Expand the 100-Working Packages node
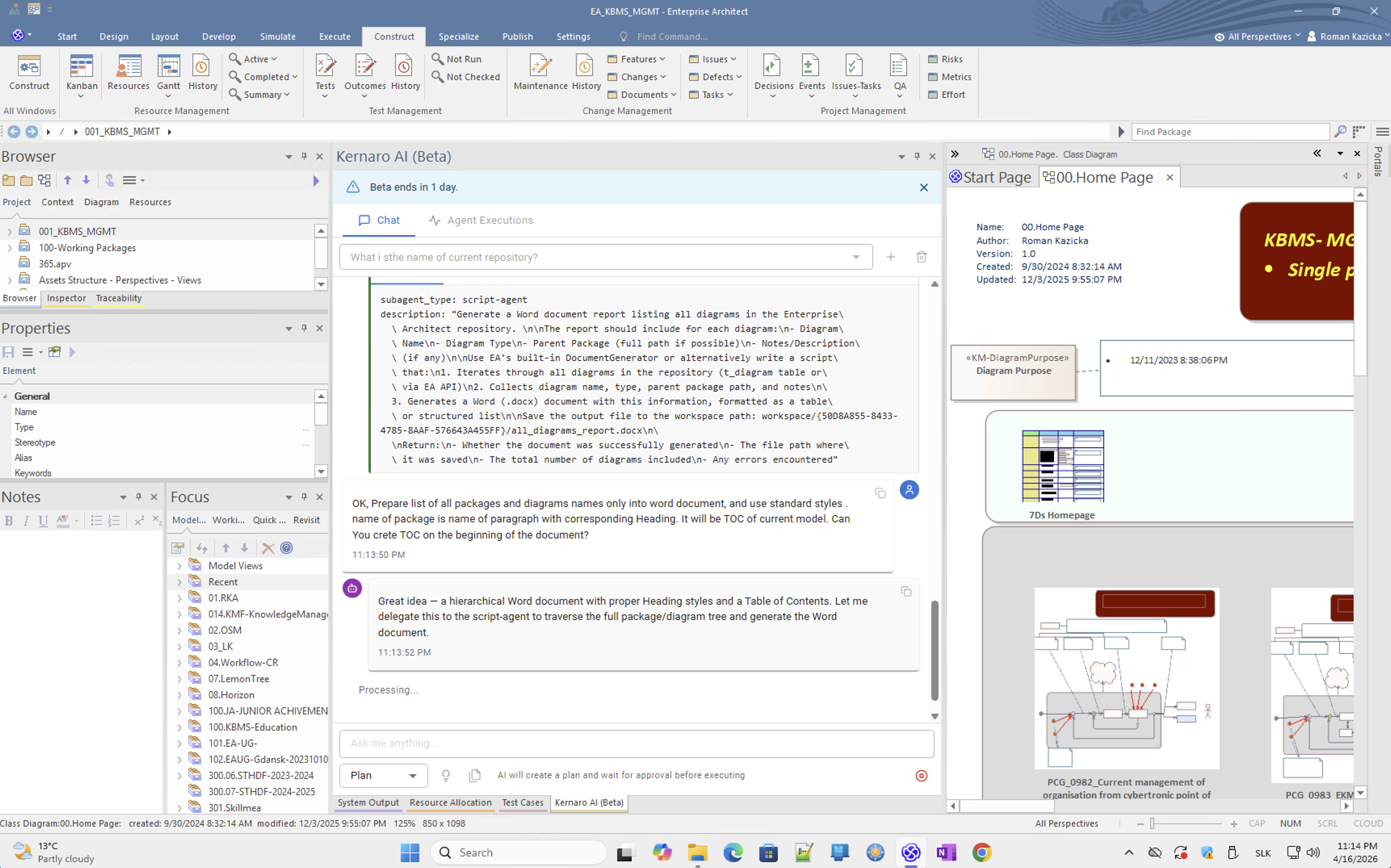Image resolution: width=1391 pixels, height=868 pixels. click(x=10, y=248)
